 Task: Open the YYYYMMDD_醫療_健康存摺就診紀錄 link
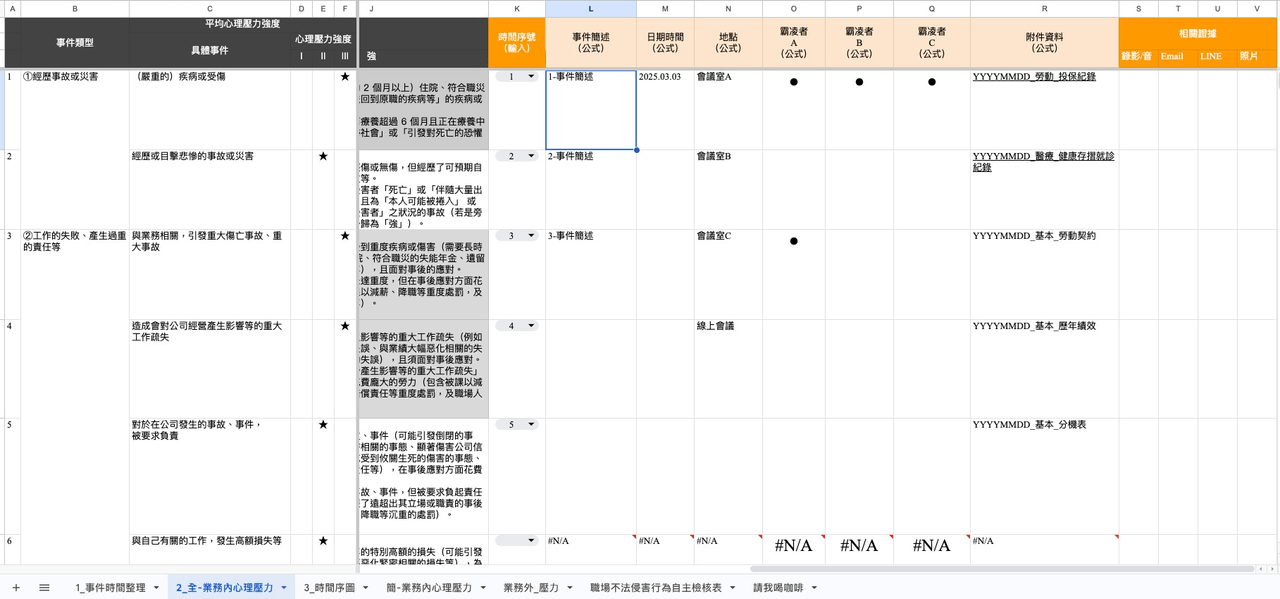point(1043,162)
